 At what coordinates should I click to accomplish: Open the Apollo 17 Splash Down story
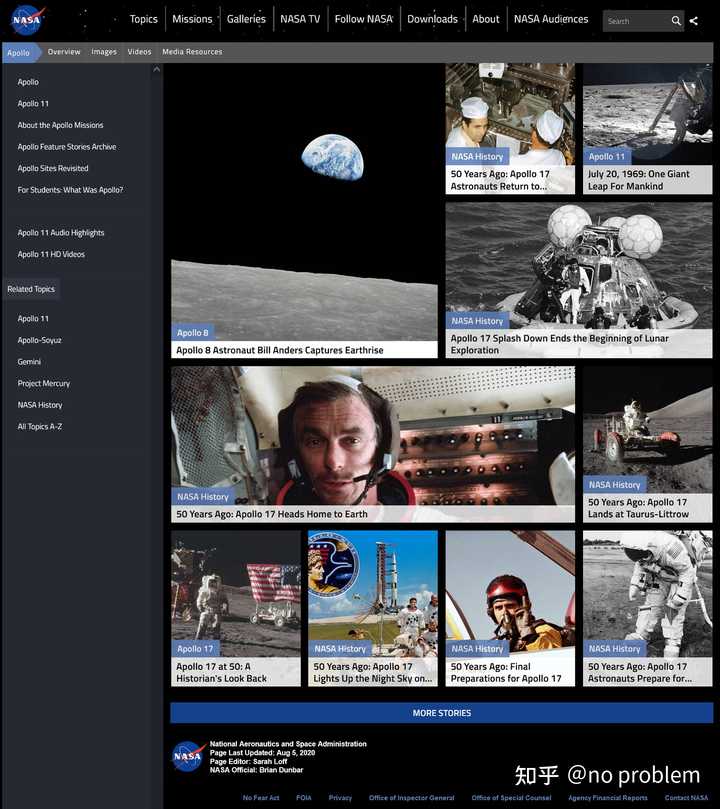tap(579, 280)
